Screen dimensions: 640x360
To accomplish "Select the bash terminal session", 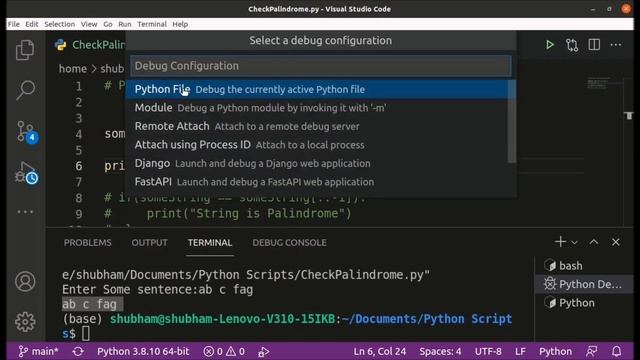I will pos(584,266).
